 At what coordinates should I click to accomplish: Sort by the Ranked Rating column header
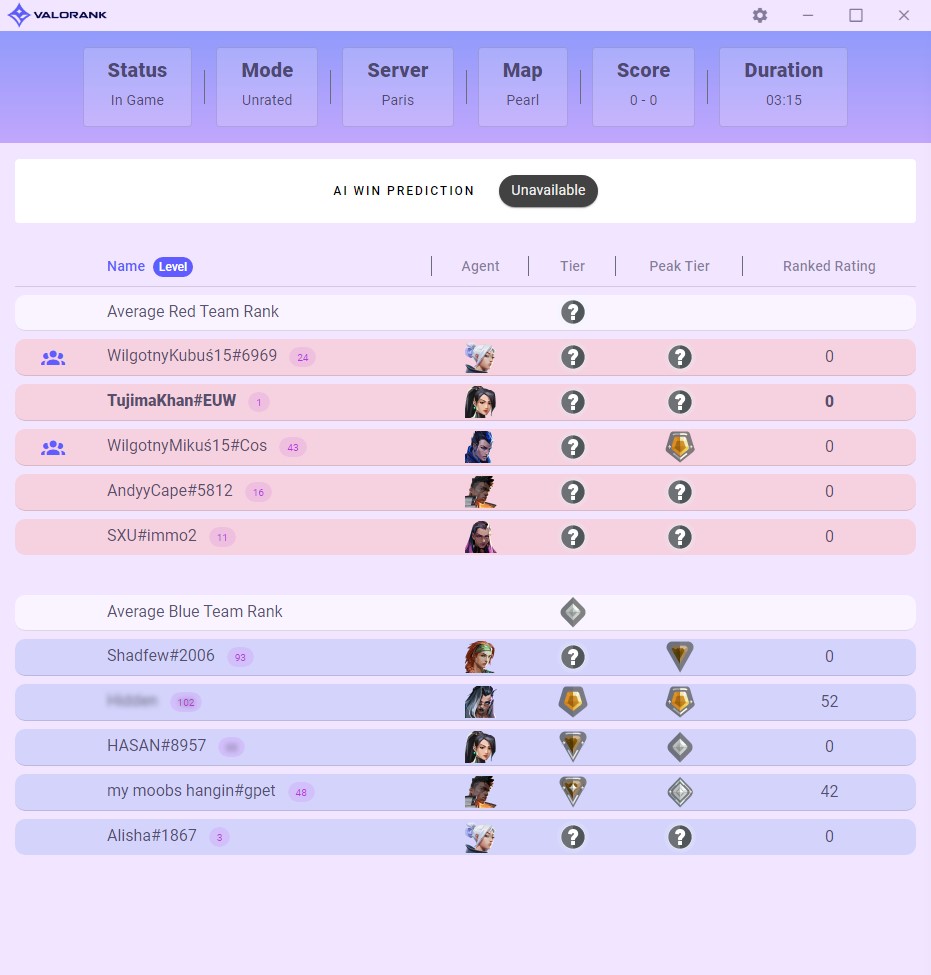pyautogui.click(x=828, y=266)
